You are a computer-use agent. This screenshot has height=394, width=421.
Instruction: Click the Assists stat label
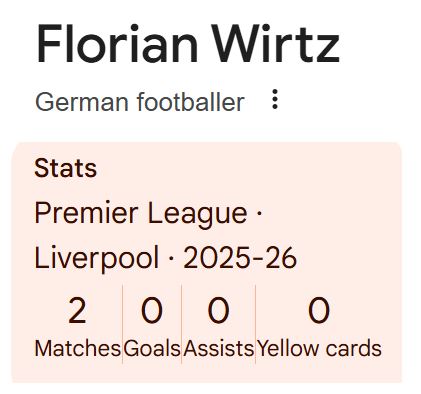(x=219, y=349)
